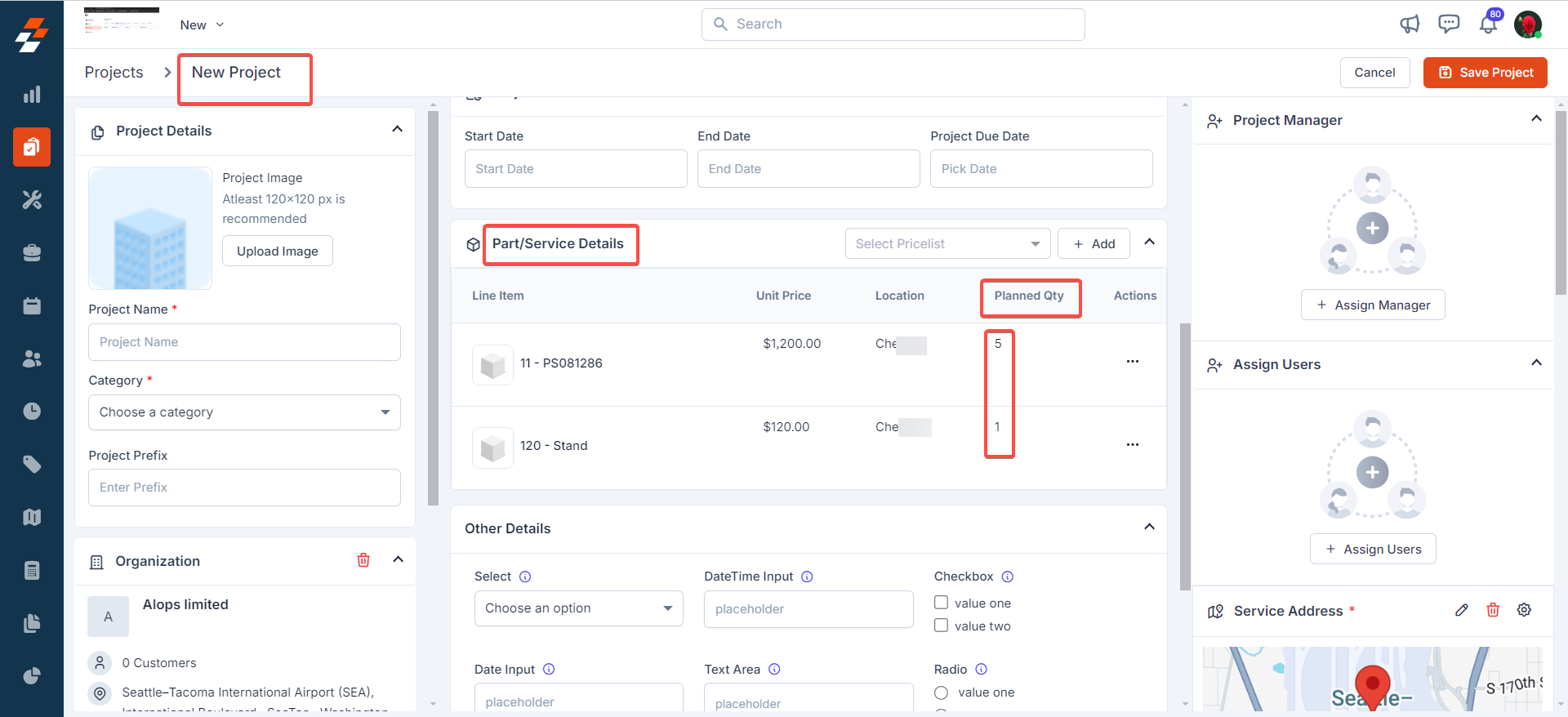Viewport: 1568px width, 717px height.
Task: Open actions menu for 11 - PS081286
Action: (1132, 362)
